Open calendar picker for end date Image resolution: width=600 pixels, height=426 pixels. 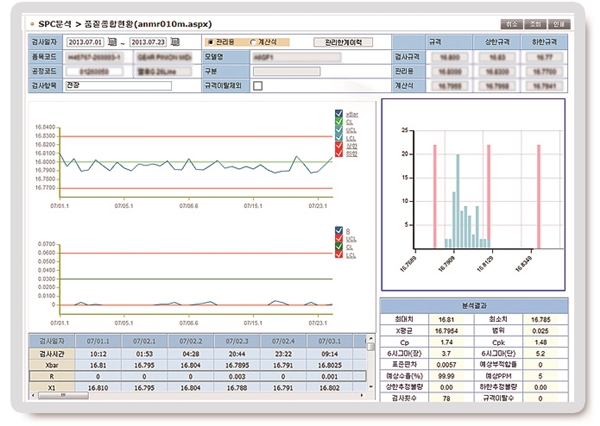click(176, 44)
